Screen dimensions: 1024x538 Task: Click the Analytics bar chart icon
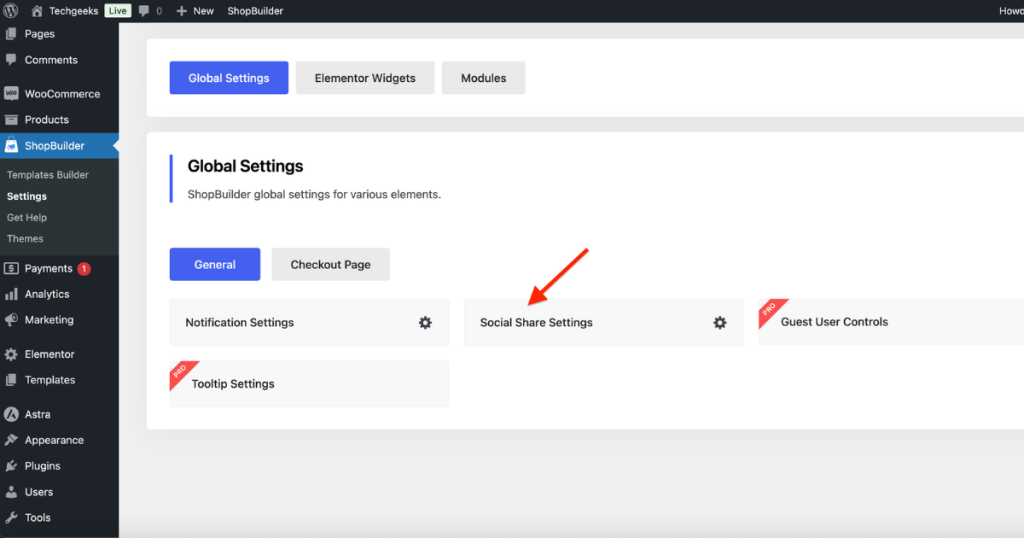pyautogui.click(x=11, y=294)
